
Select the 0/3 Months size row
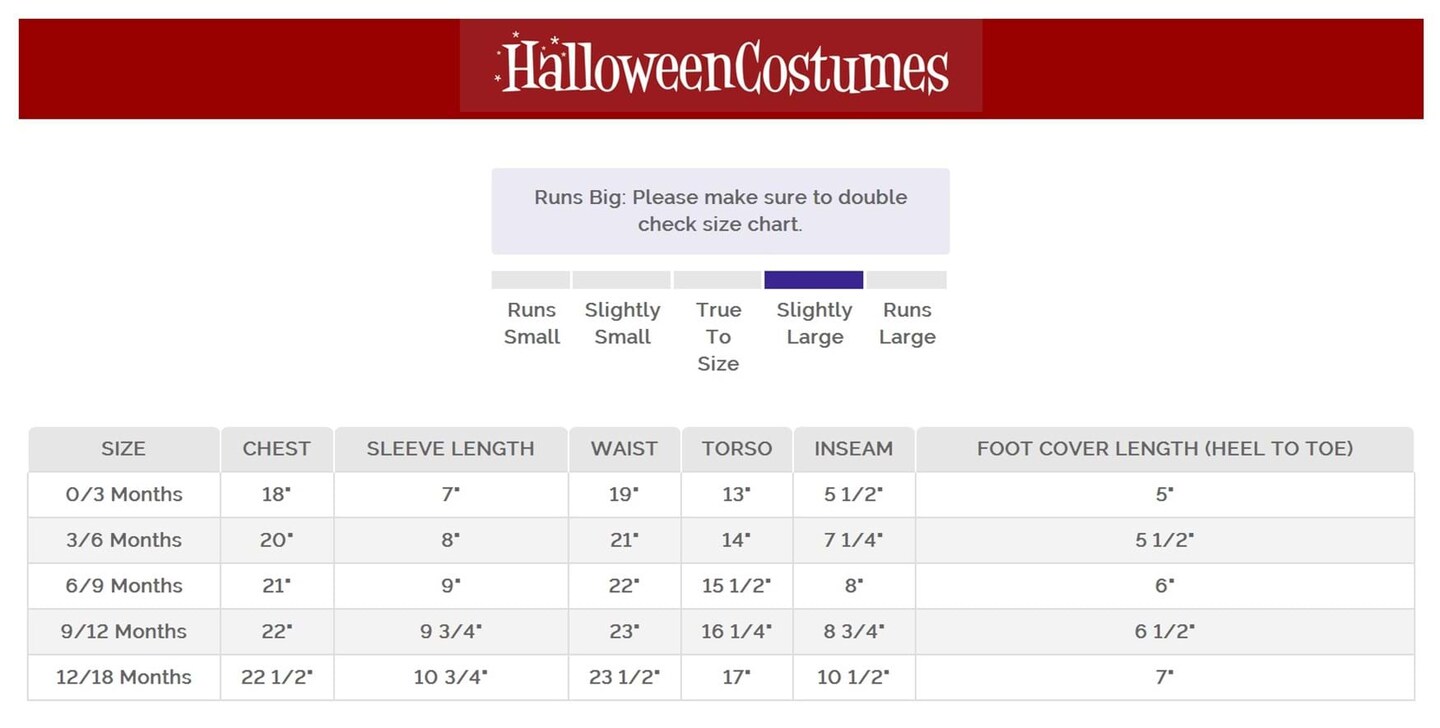(124, 494)
